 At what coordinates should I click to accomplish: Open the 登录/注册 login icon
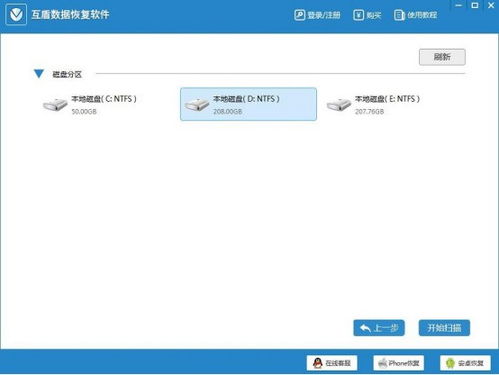299,15
